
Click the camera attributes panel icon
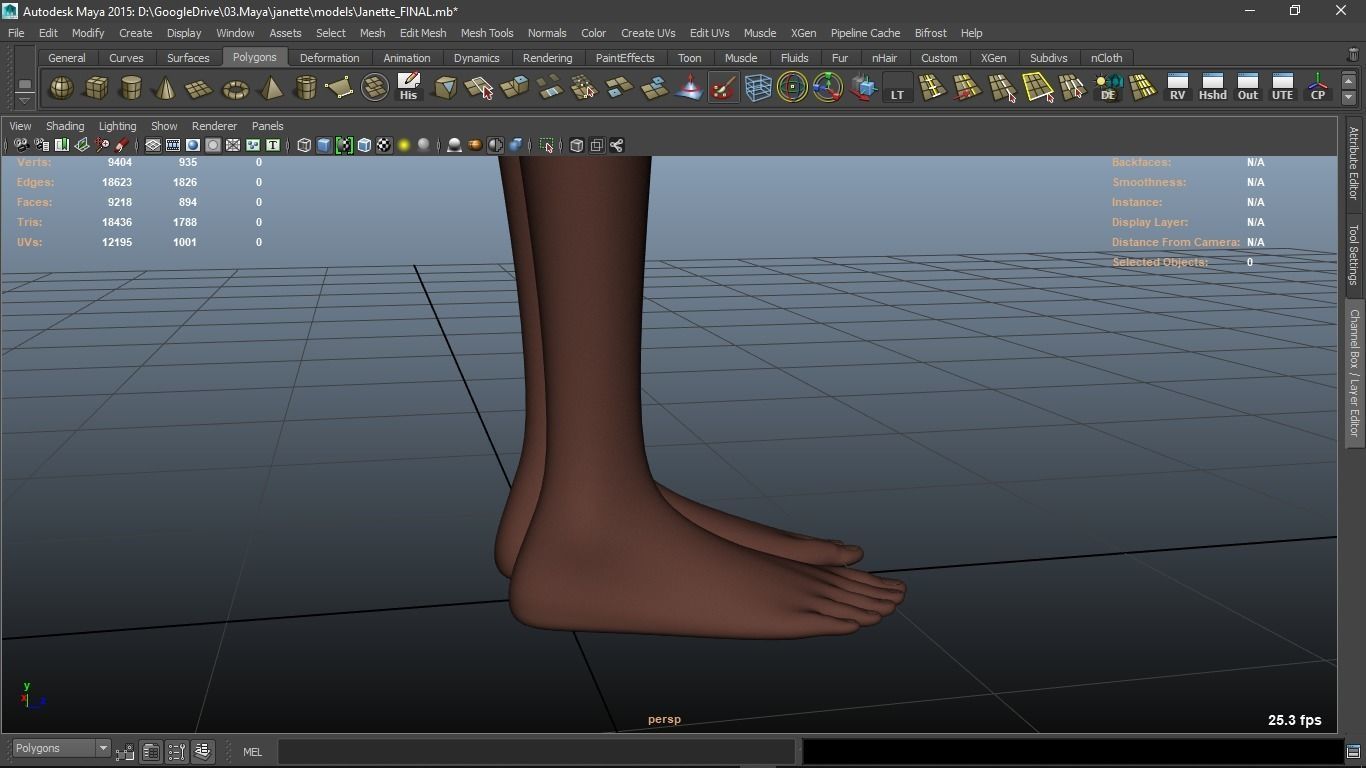click(41, 145)
